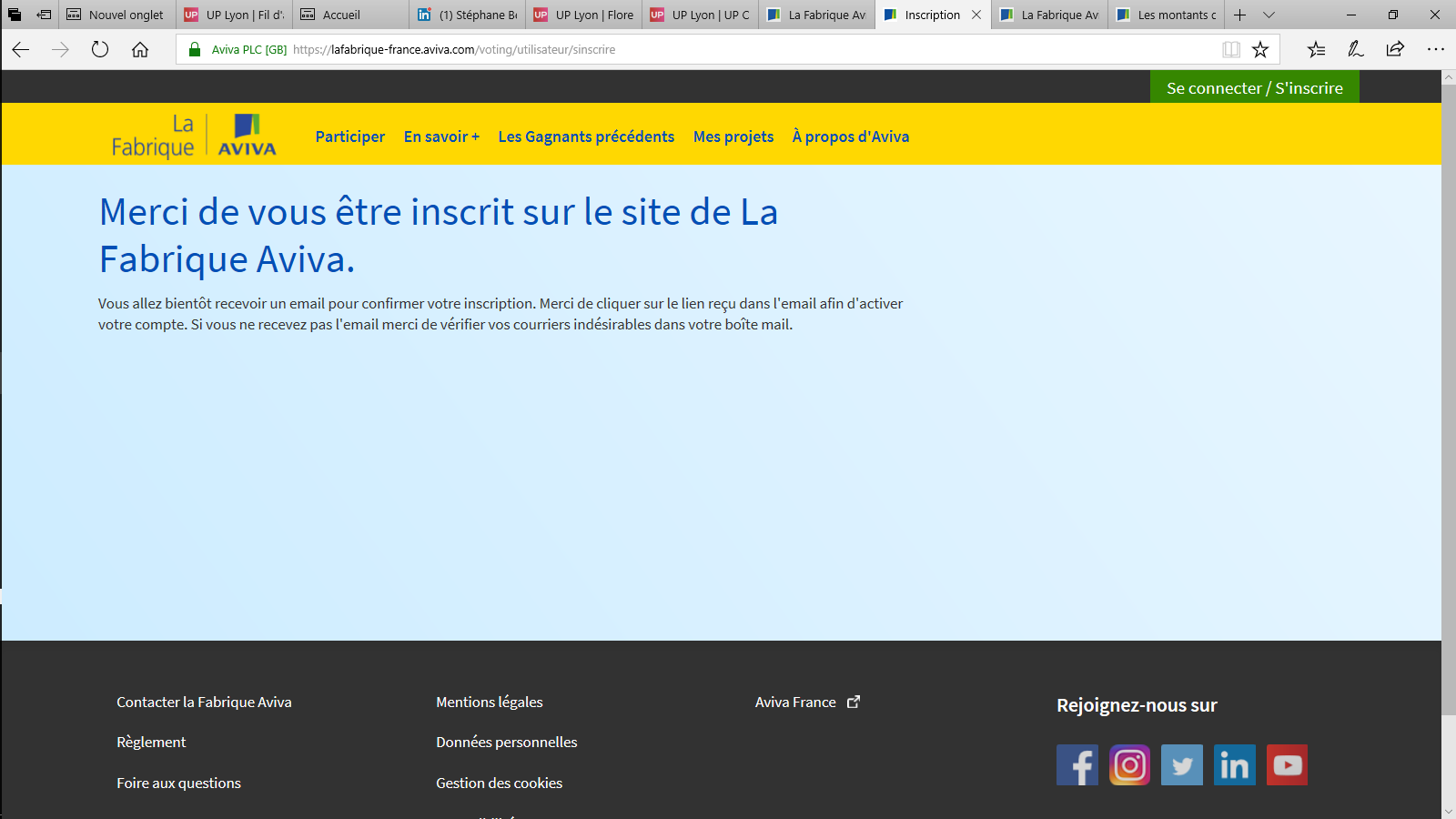Open the Instagram social link
Image resolution: width=1456 pixels, height=819 pixels.
1129,765
